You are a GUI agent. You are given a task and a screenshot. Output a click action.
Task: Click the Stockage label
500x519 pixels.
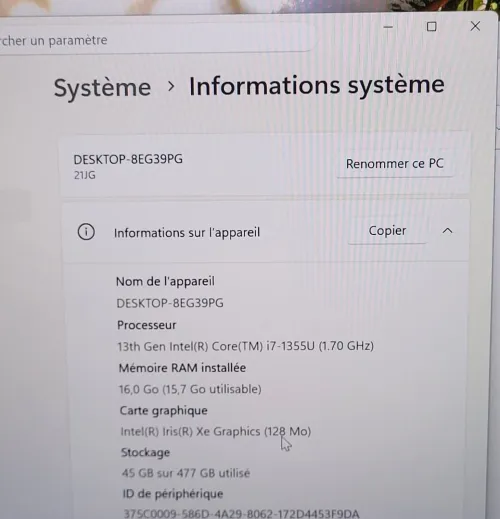(x=145, y=452)
